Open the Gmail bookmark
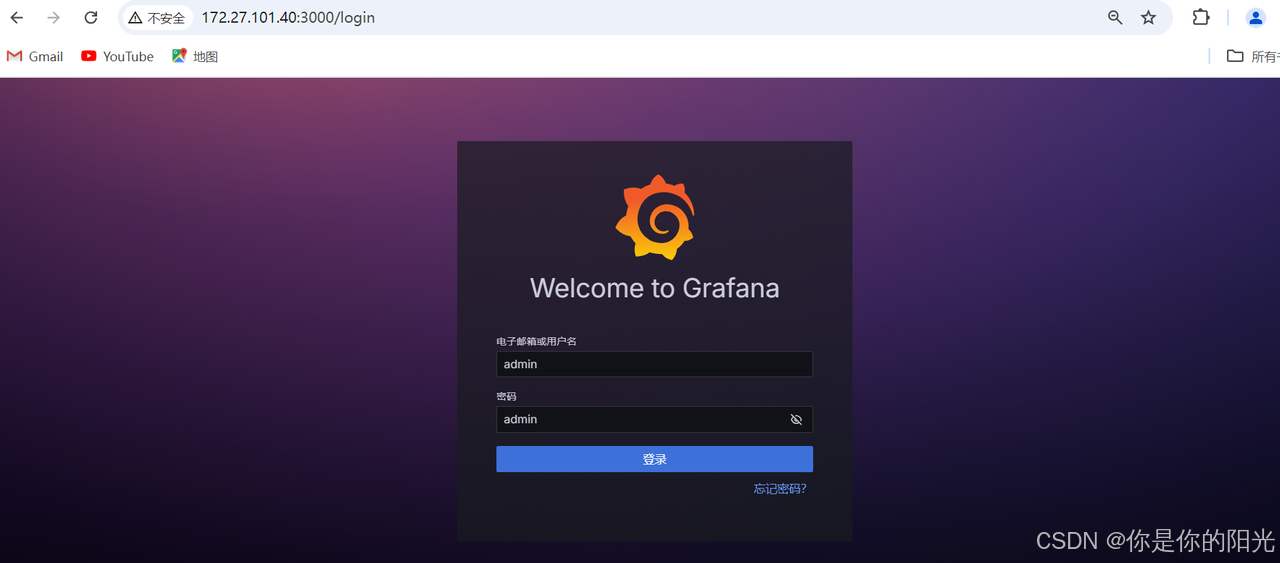 click(35, 56)
